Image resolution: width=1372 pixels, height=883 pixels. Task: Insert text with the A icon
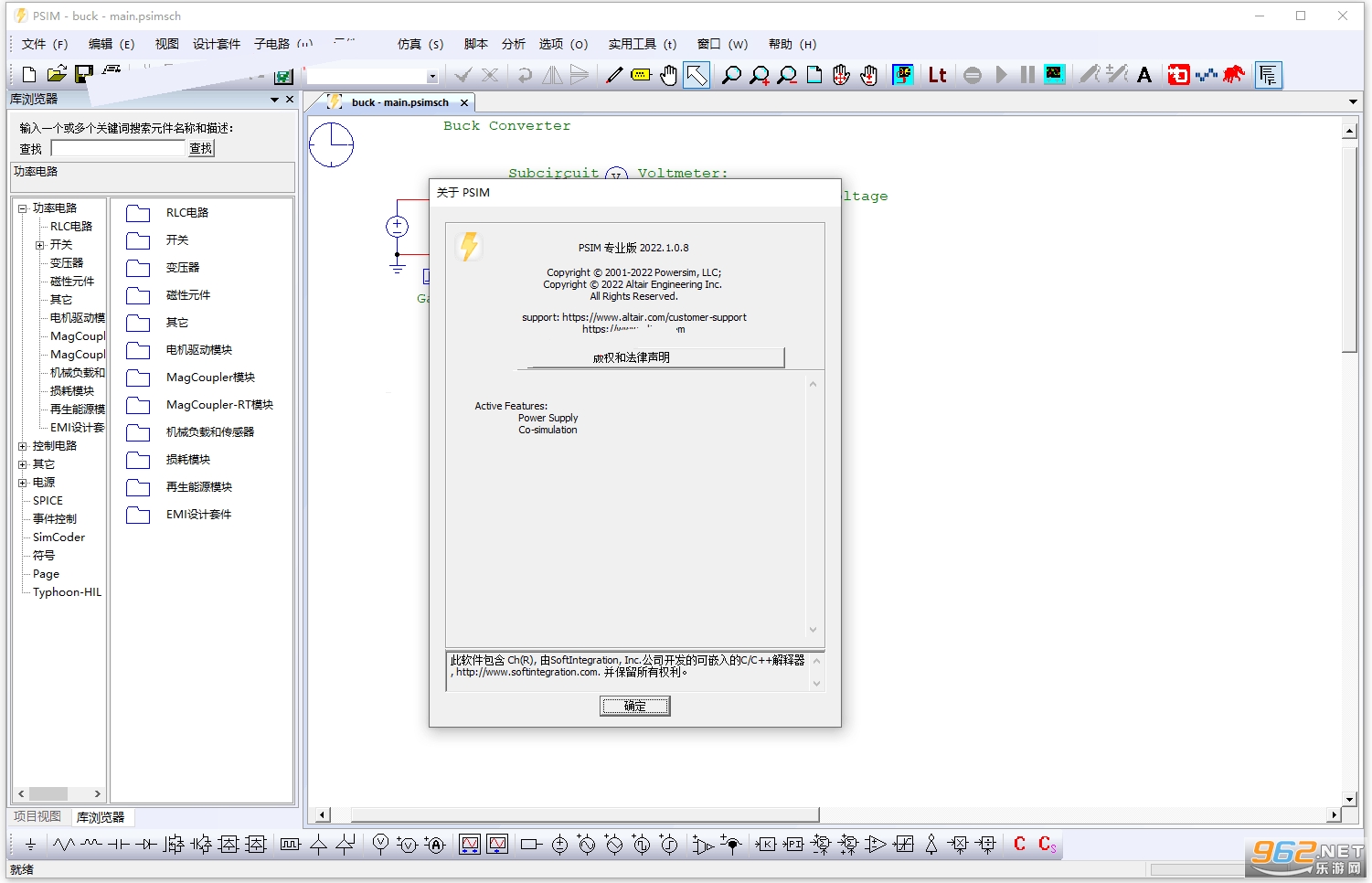[x=1144, y=75]
